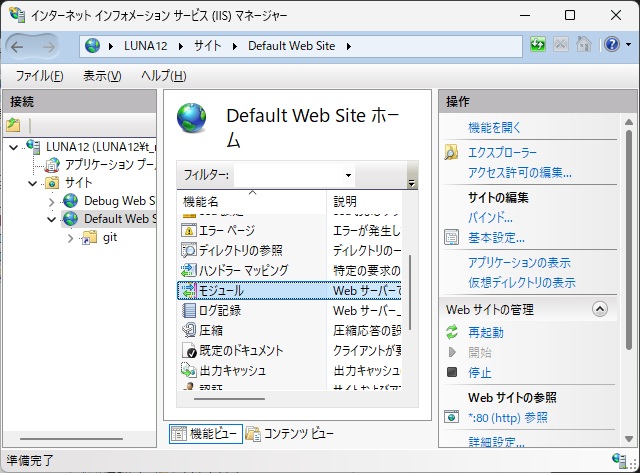Click the feature list vertical scrollbar
The image size is (640, 473).
click(410, 292)
